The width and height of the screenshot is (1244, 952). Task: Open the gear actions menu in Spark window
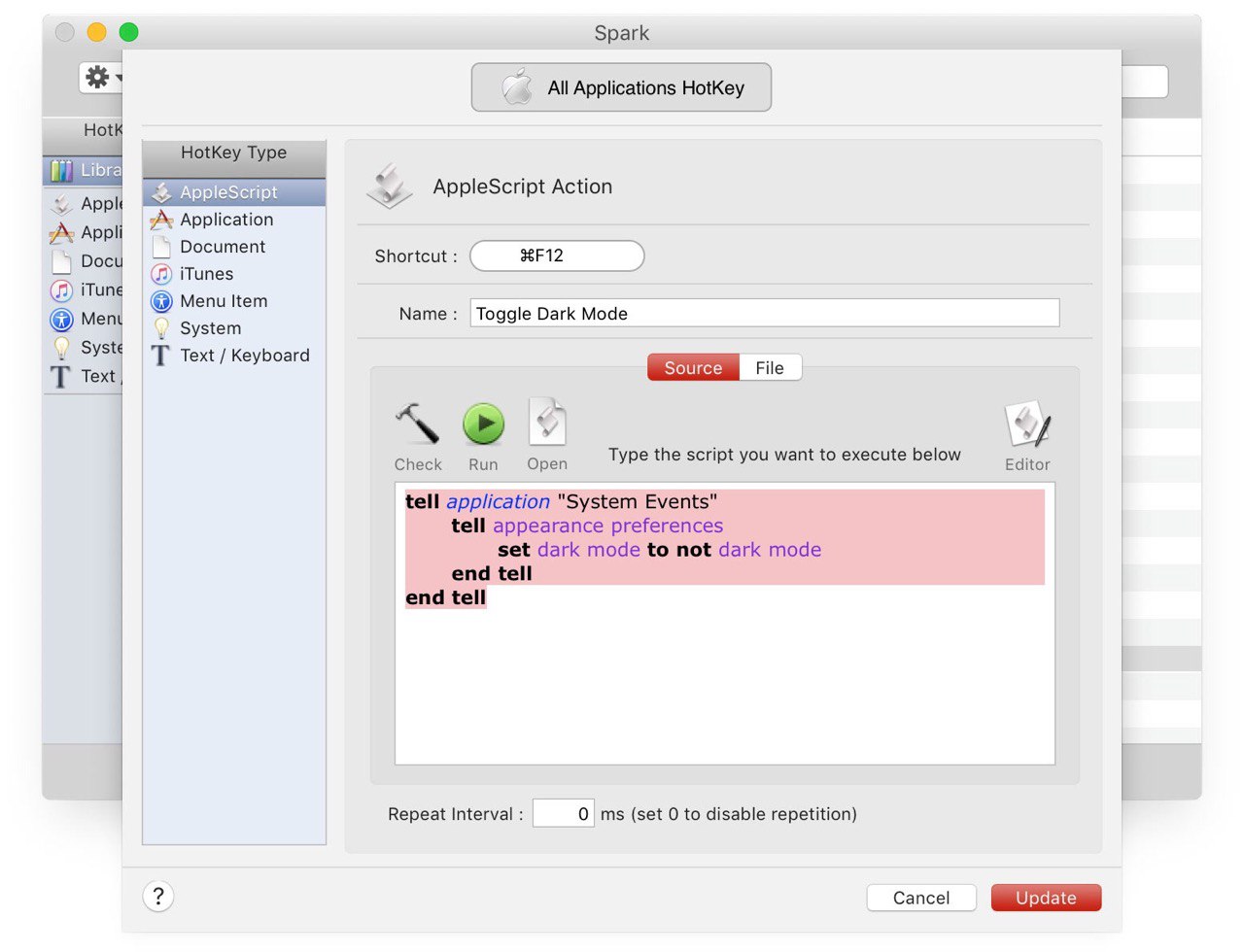(101, 77)
